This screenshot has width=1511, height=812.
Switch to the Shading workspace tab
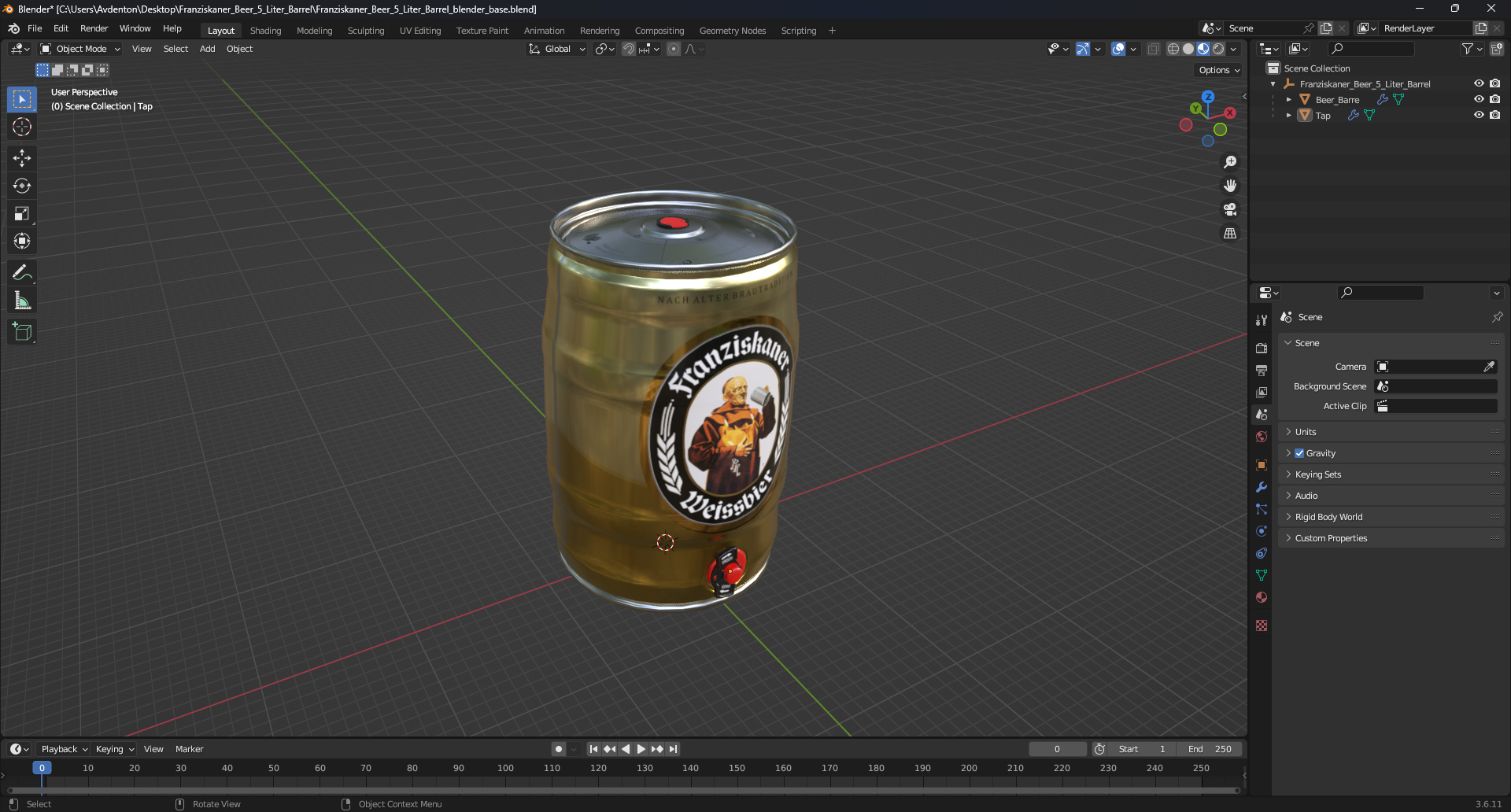pyautogui.click(x=265, y=31)
